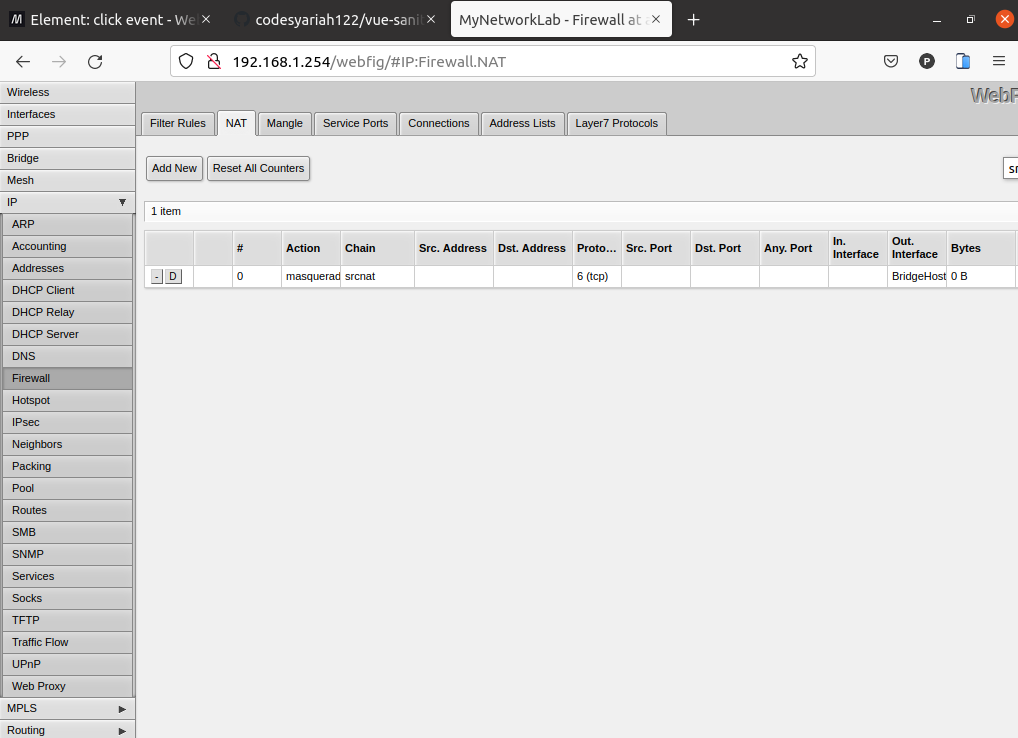Open Accounting under IP
This screenshot has width=1018, height=738.
[x=68, y=247]
